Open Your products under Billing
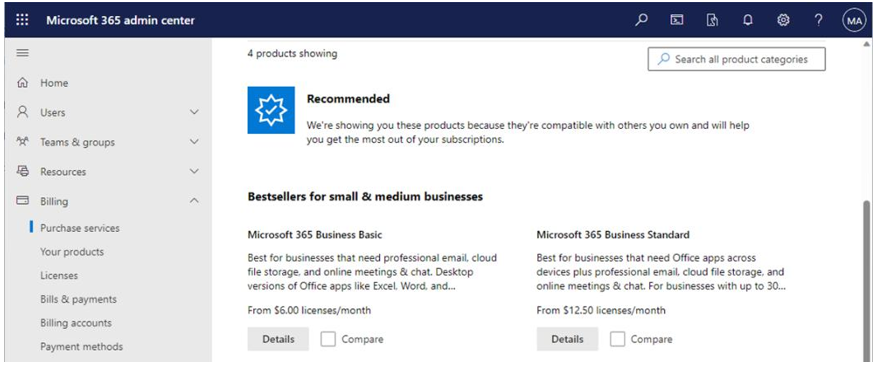The height and width of the screenshot is (366, 876). pyautogui.click(x=72, y=252)
